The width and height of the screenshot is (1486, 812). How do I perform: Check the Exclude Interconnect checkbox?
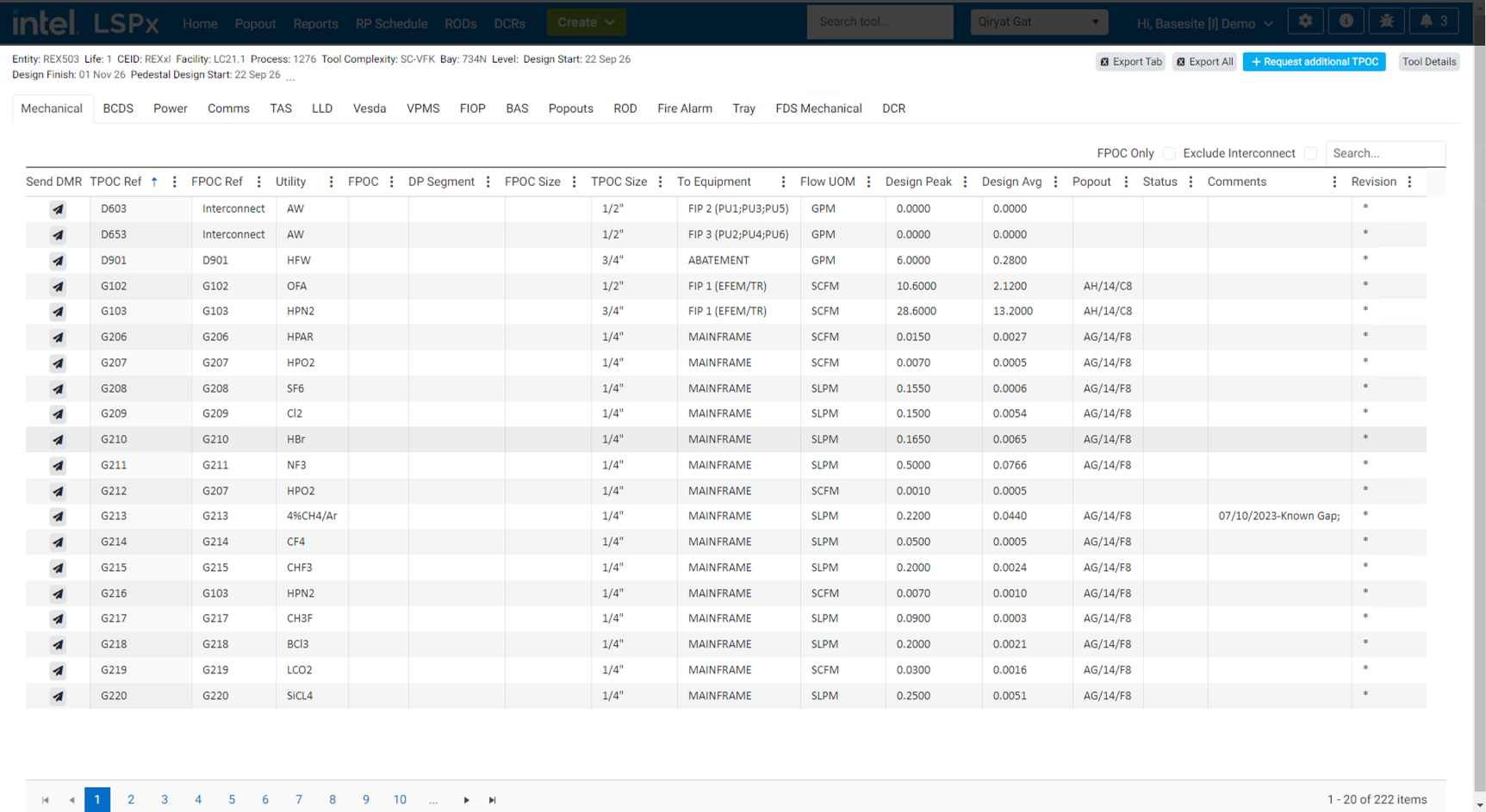(1310, 153)
